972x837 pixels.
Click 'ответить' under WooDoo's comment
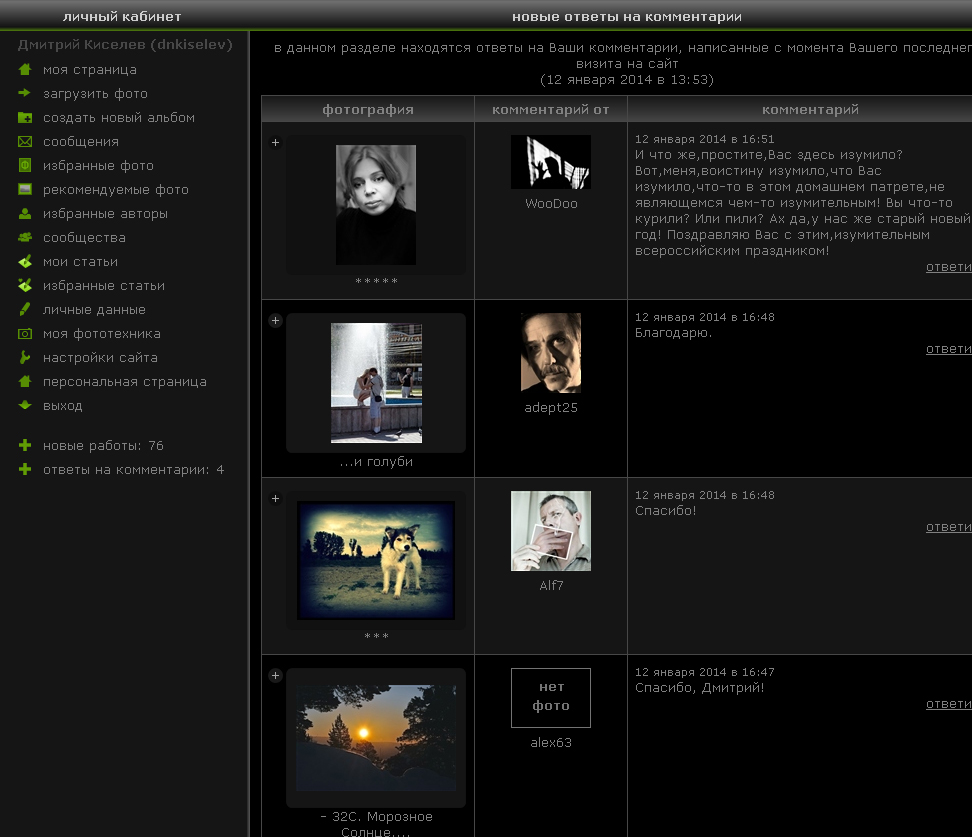949,267
